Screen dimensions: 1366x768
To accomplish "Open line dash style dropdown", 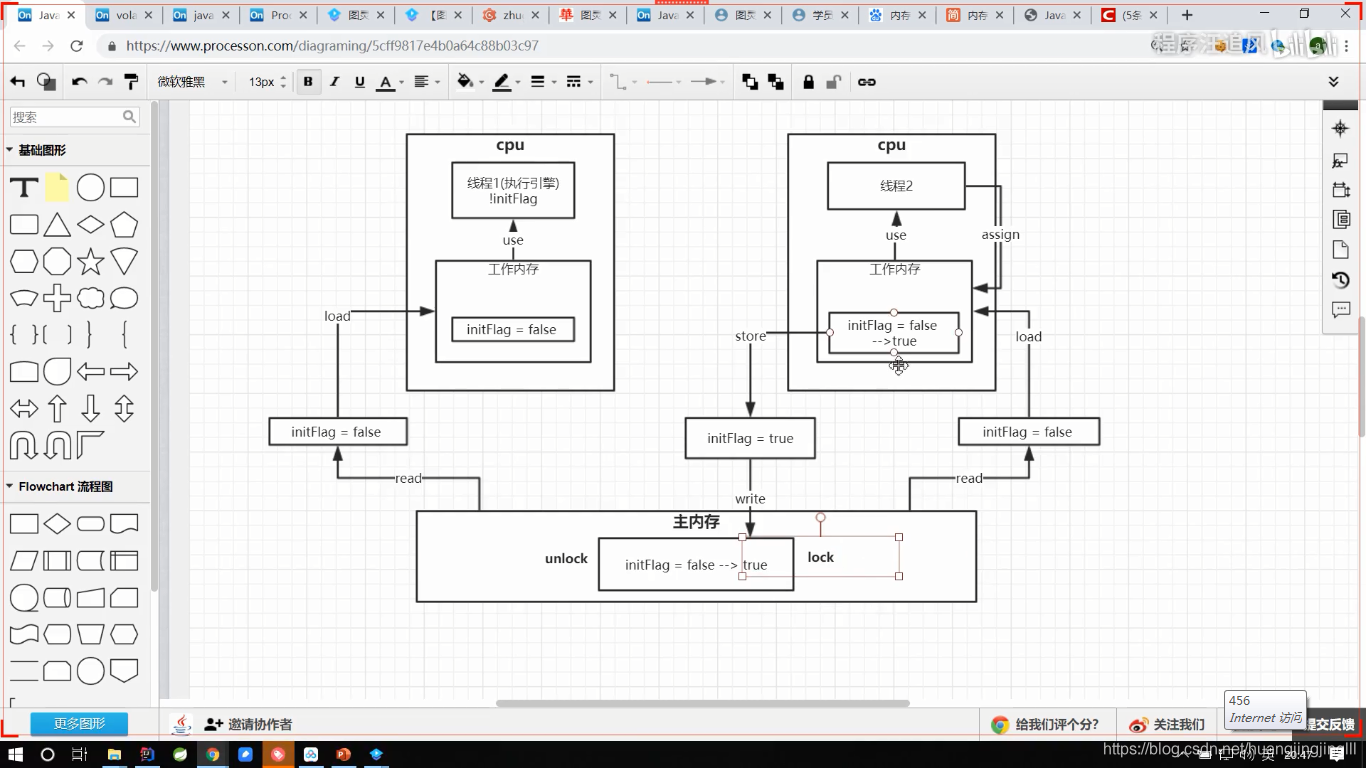I will tap(578, 82).
